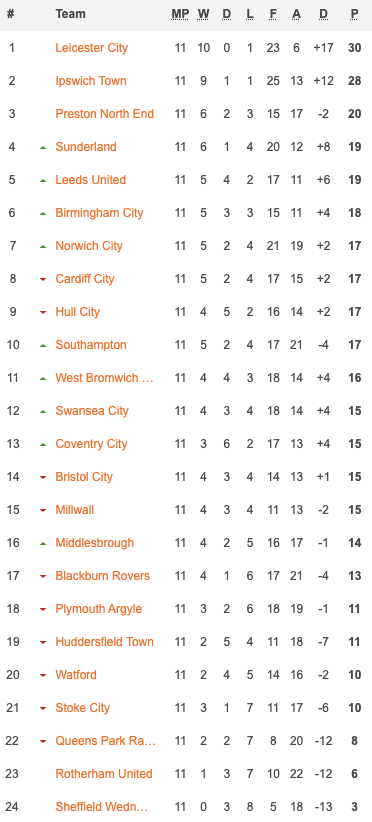This screenshot has width=372, height=822.
Task: Click the red down arrow beside Watford
Action: (43, 676)
